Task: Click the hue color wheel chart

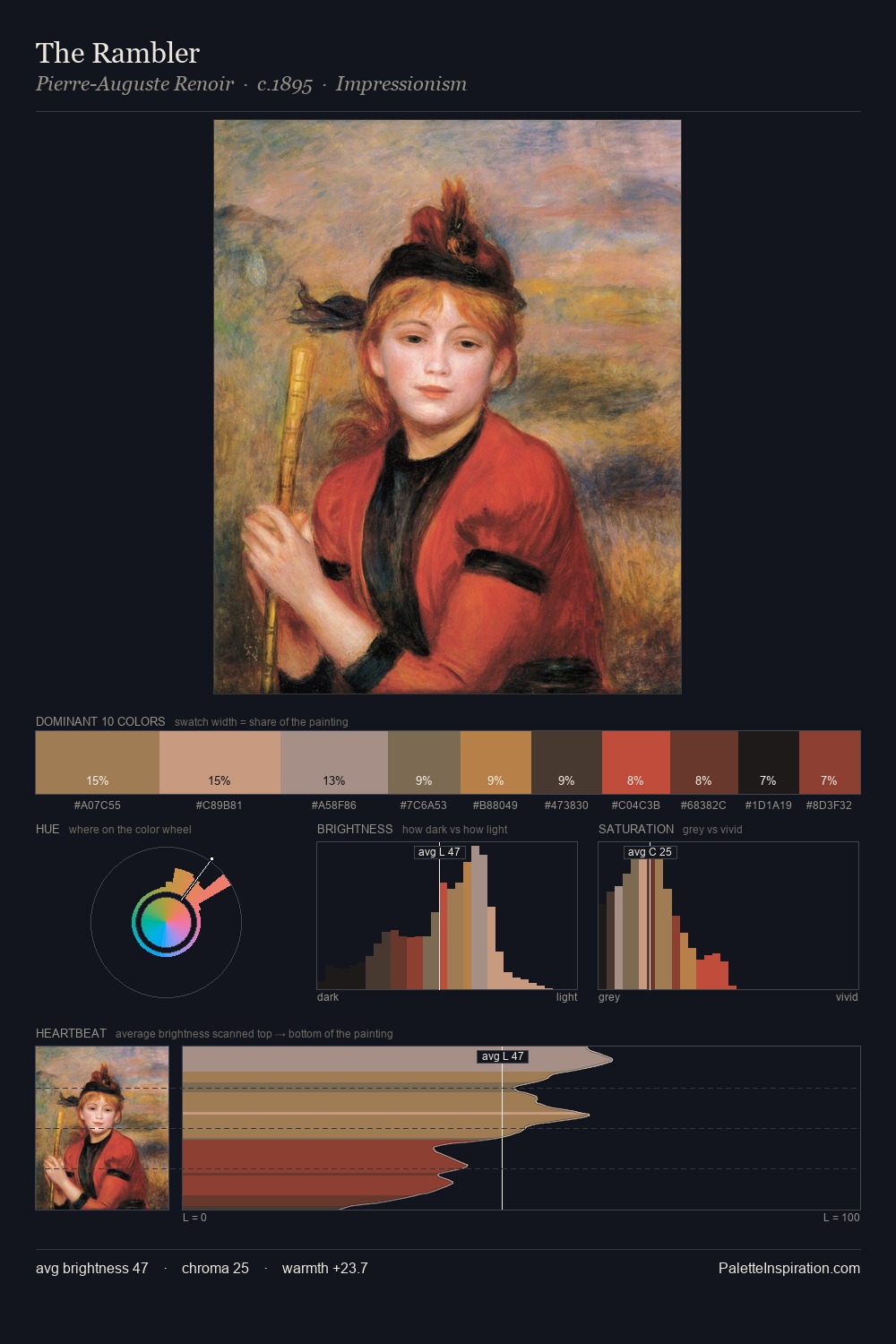Action: click(x=166, y=922)
